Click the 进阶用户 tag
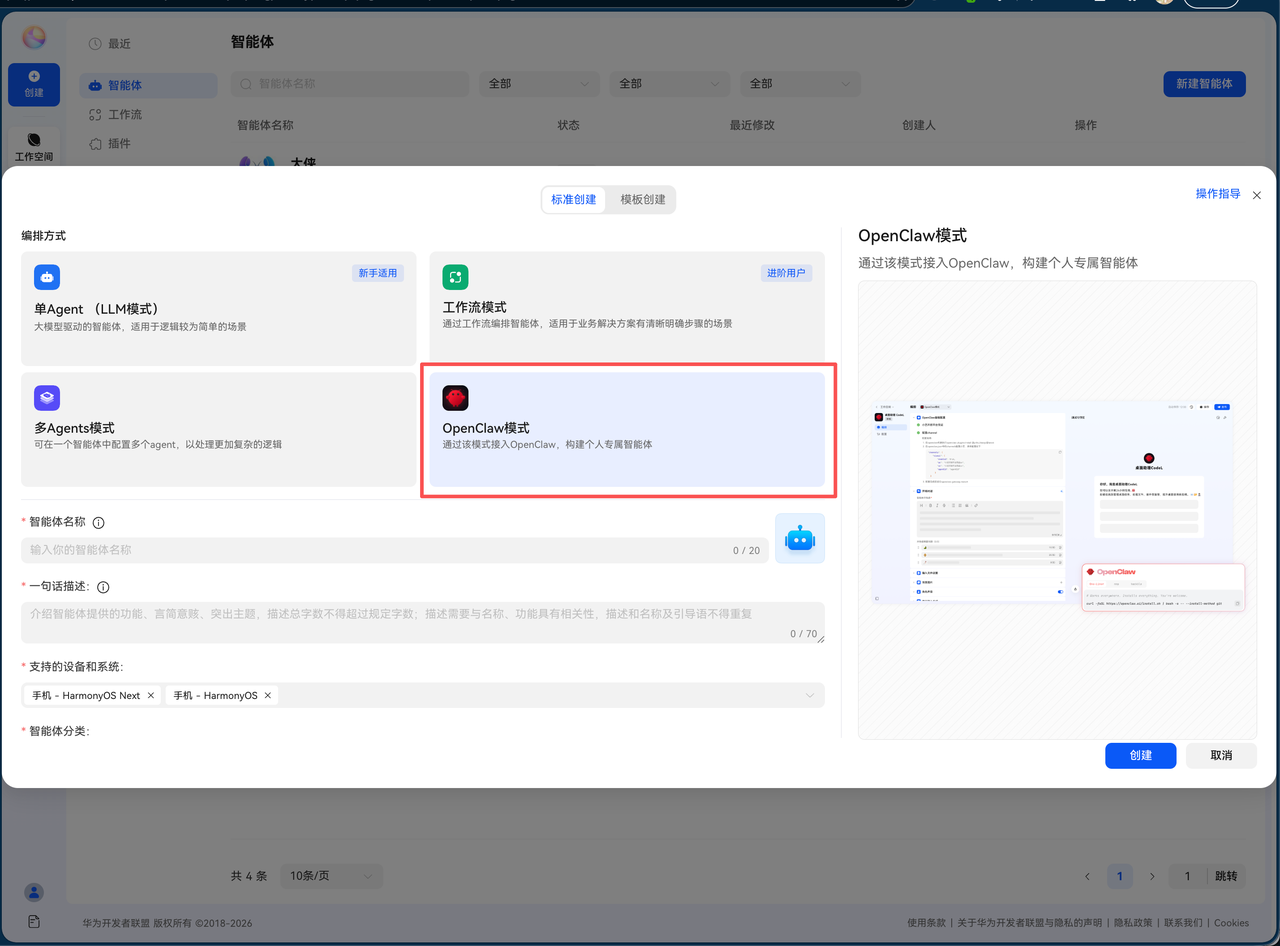 pyautogui.click(x=786, y=273)
